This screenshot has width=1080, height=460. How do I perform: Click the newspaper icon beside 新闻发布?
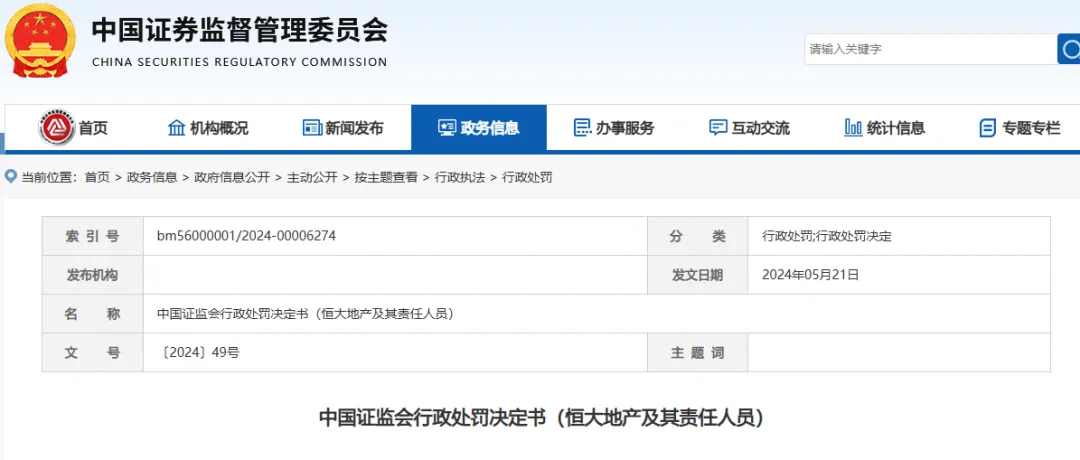pyautogui.click(x=312, y=128)
